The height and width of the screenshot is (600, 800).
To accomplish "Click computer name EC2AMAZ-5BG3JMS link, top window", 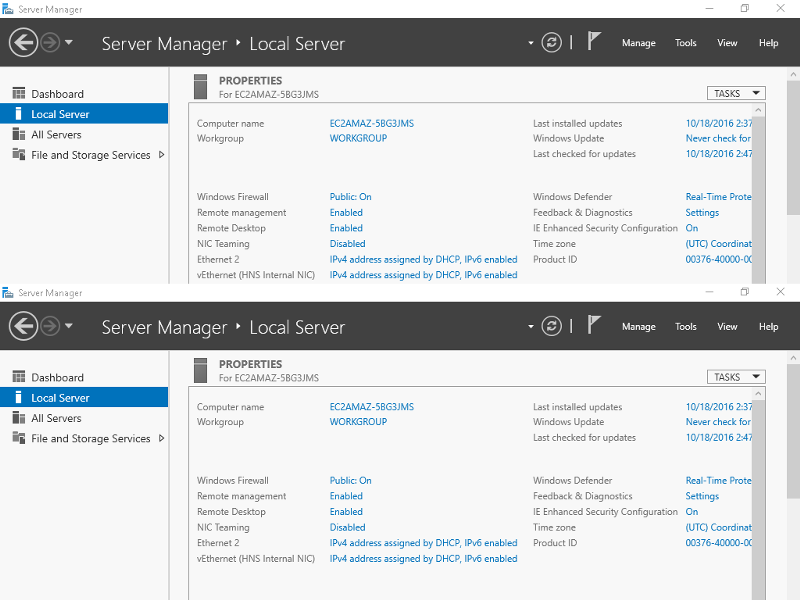I will [371, 123].
